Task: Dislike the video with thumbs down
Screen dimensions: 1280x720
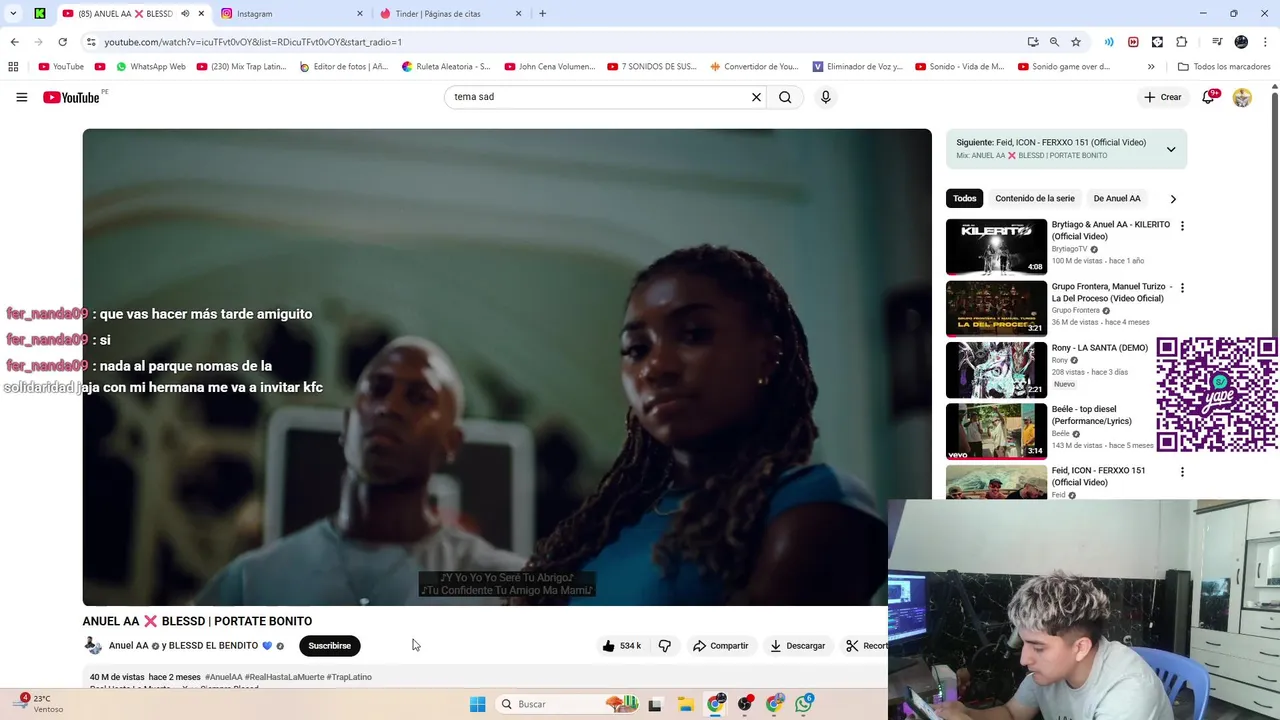Action: click(x=665, y=646)
